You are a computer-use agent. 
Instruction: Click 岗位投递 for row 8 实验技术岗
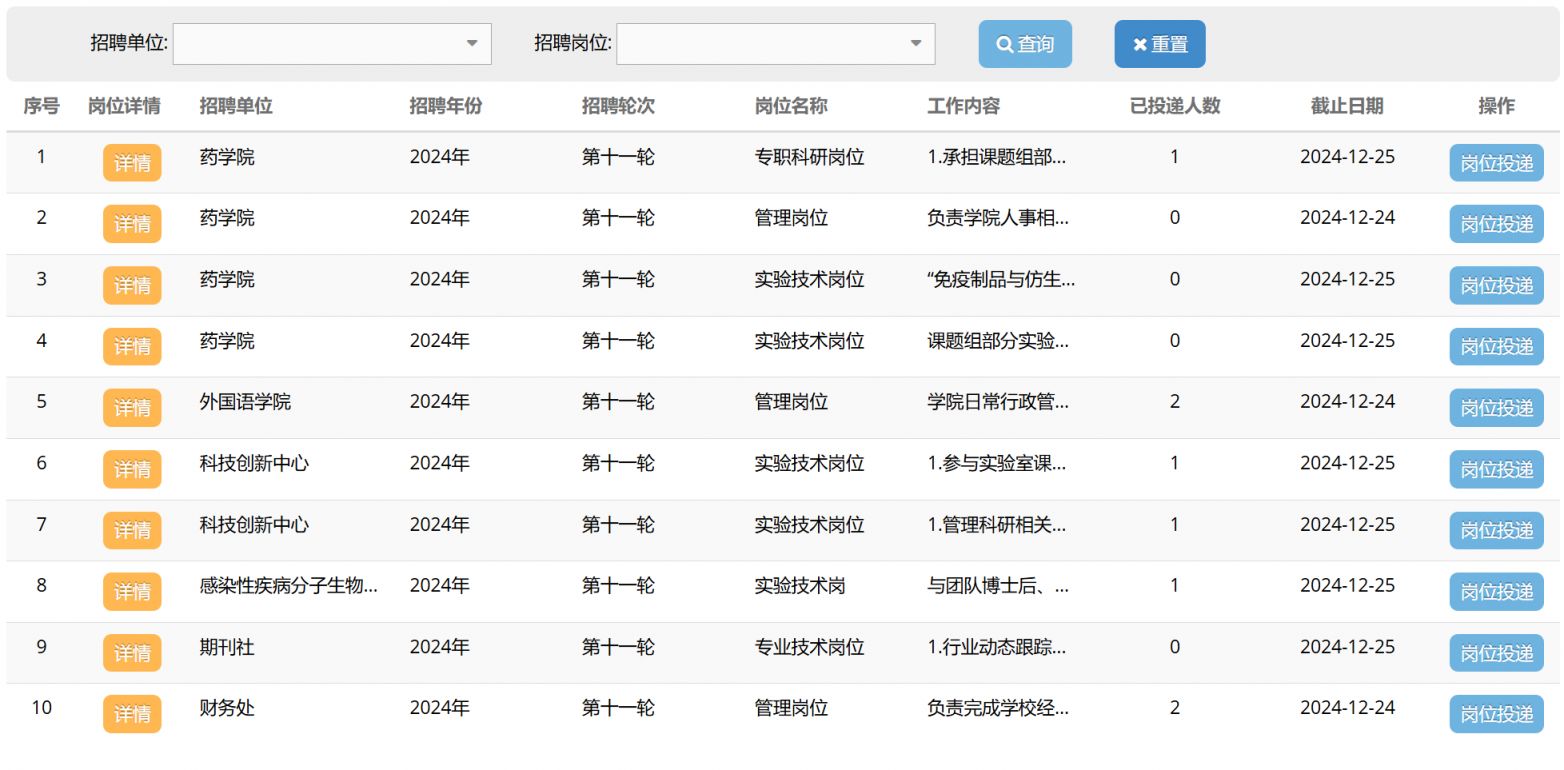pyautogui.click(x=1496, y=592)
